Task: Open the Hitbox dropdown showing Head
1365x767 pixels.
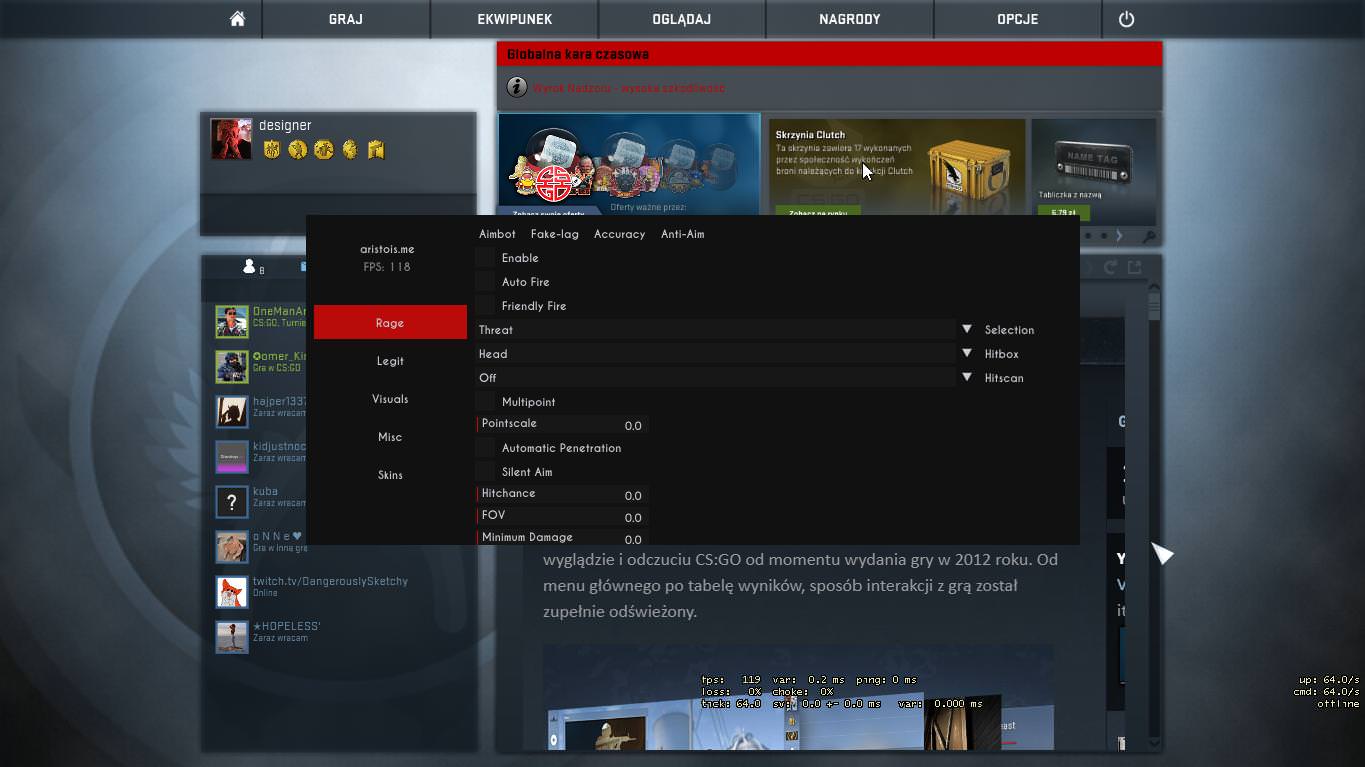Action: click(716, 353)
